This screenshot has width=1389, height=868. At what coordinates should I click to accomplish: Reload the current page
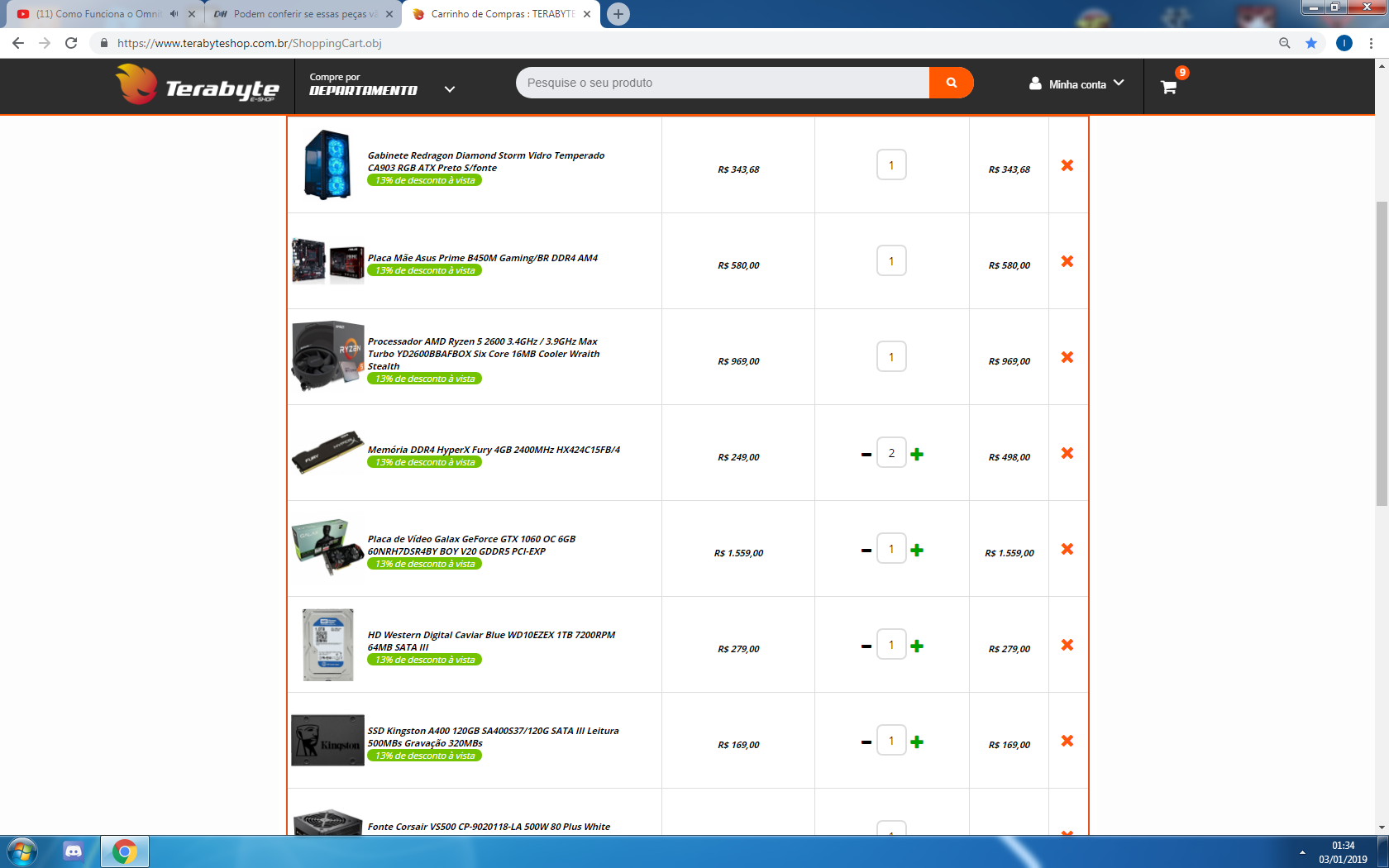(71, 43)
